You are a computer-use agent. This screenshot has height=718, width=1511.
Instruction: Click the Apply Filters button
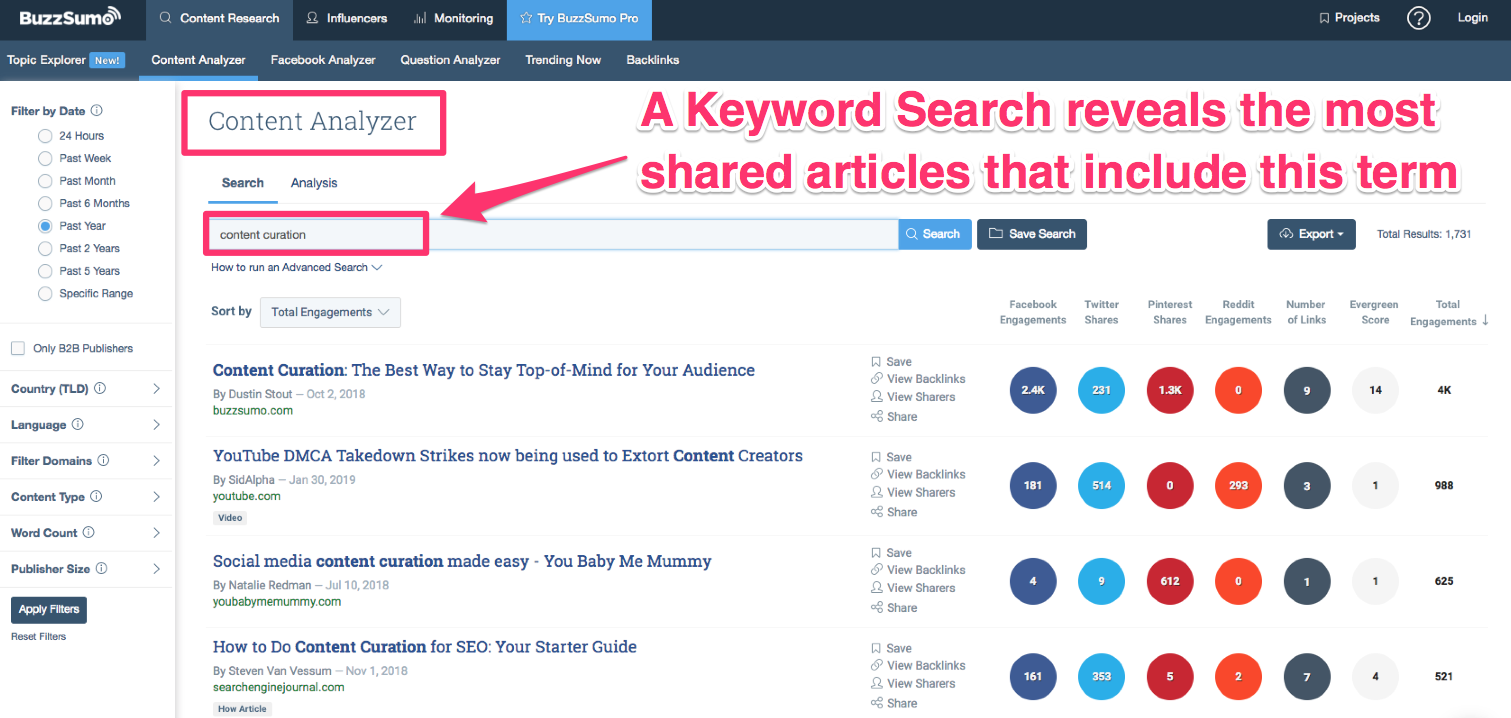[48, 610]
